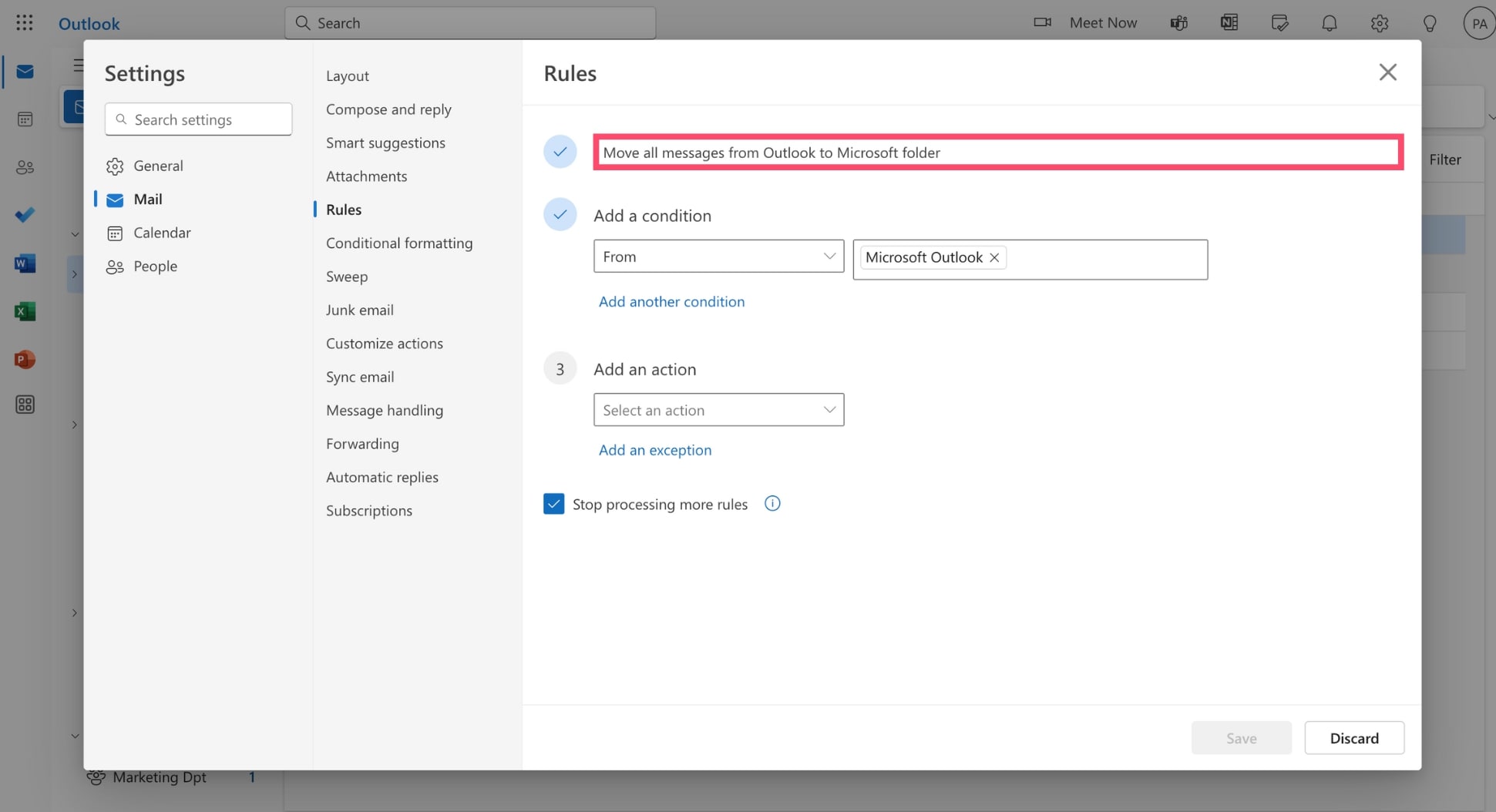1496x812 pixels.
Task: Focus the rule name text field
Action: point(997,153)
